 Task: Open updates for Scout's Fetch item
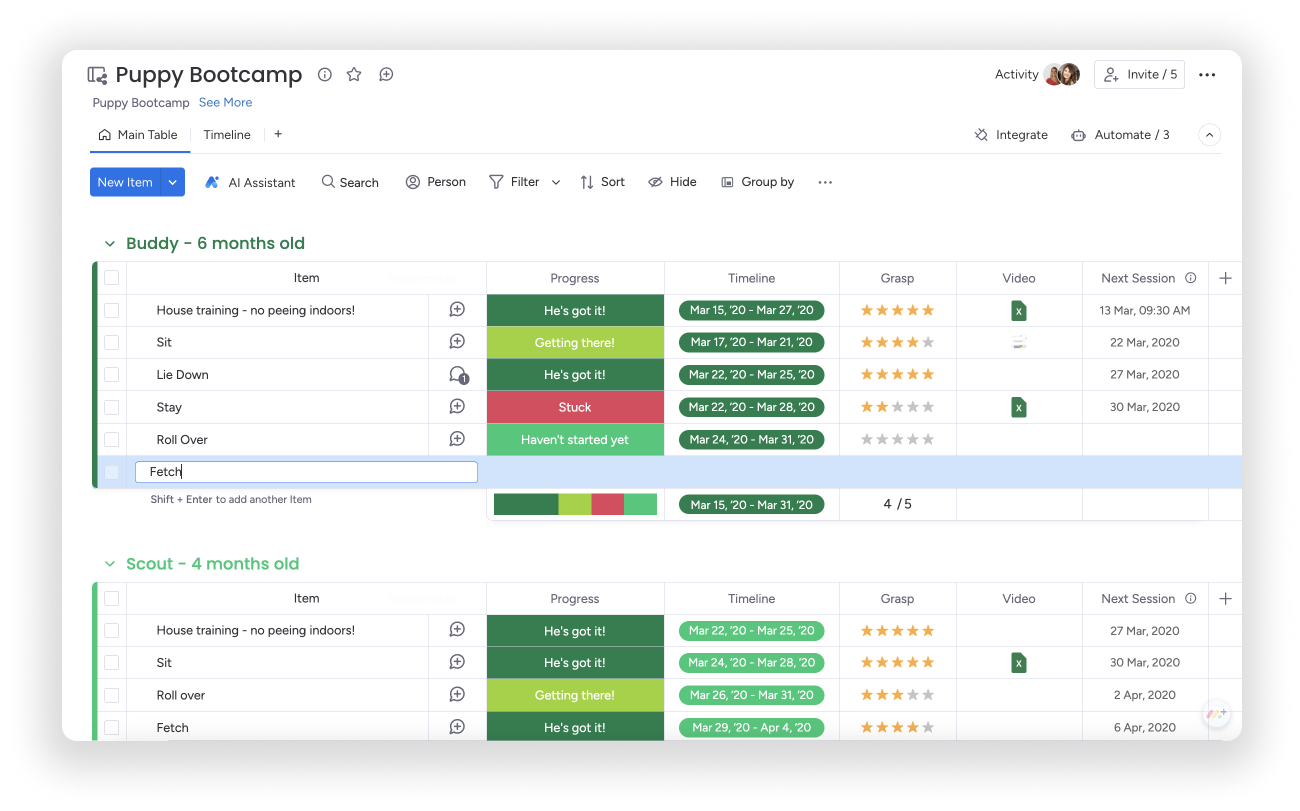coord(457,727)
